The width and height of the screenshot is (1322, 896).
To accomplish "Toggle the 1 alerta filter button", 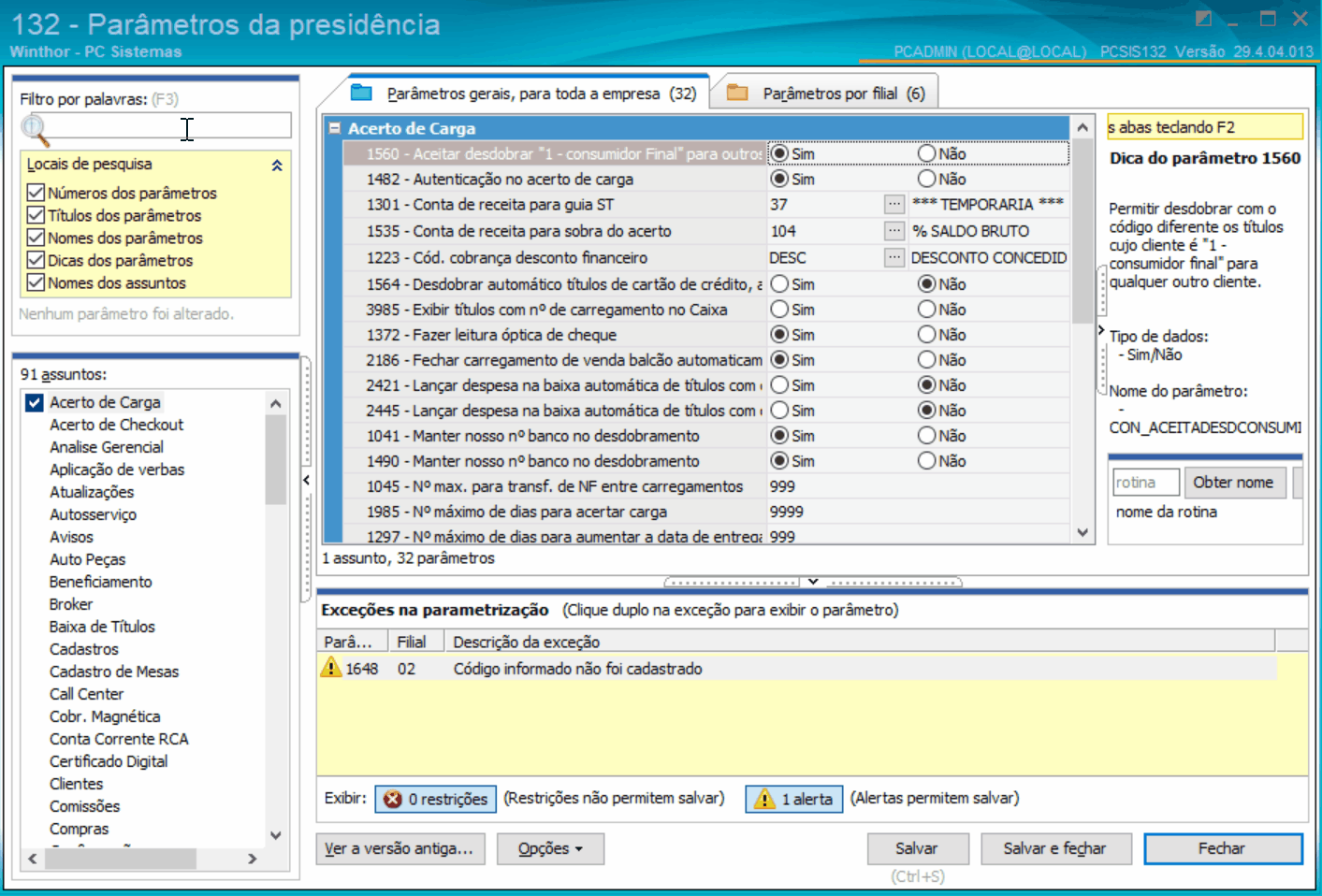I will (794, 799).
